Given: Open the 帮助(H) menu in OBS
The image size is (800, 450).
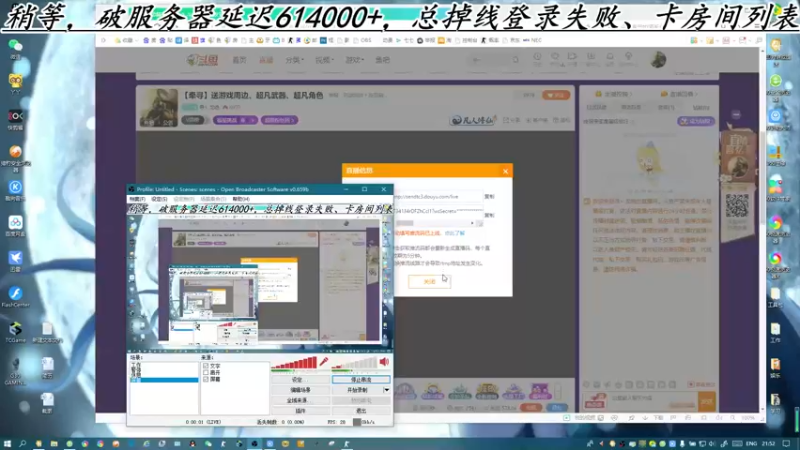Looking at the screenshot, I should tap(241, 199).
